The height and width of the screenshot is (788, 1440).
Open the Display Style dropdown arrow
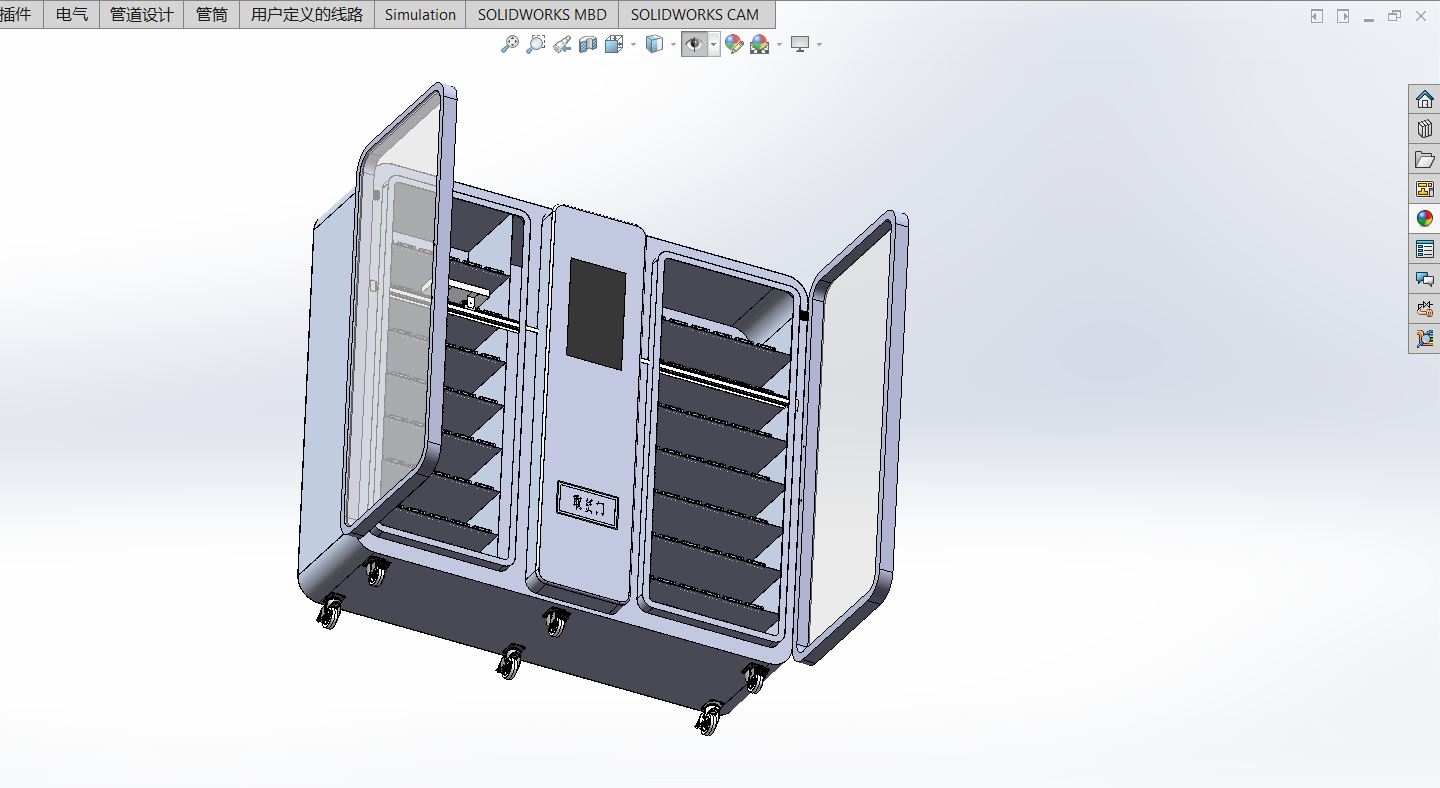[x=673, y=45]
